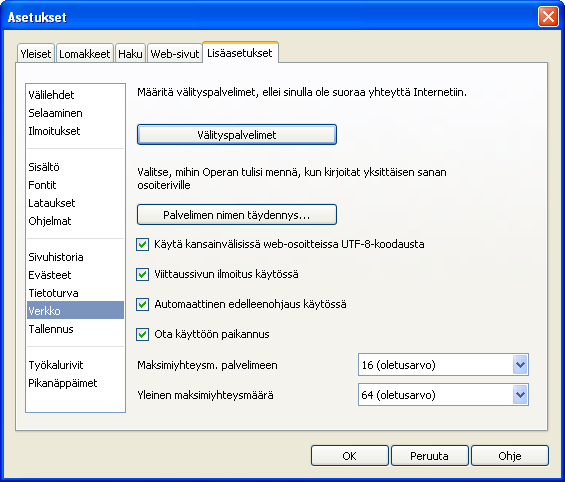Disable Automaattinen edelleenohjaus checkbox
The width and height of the screenshot is (565, 482).
pos(143,304)
